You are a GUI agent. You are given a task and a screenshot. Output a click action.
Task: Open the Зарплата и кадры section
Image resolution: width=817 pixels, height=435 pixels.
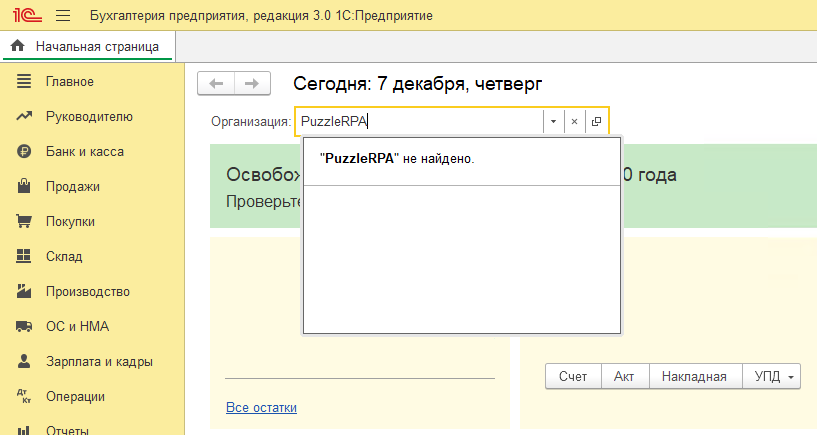99,362
